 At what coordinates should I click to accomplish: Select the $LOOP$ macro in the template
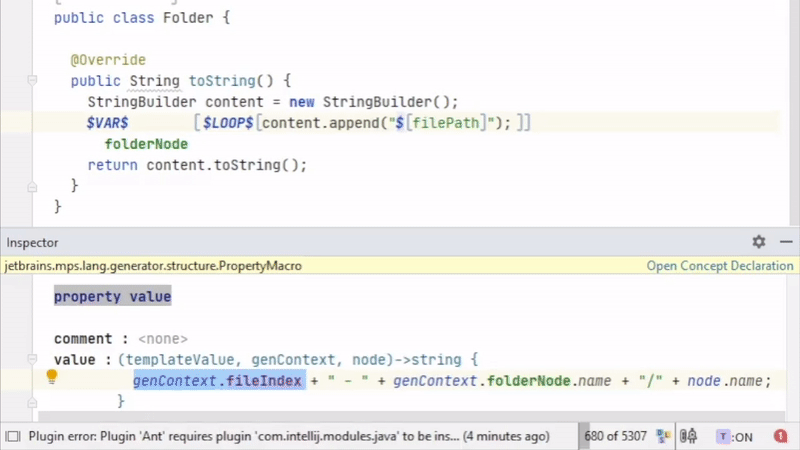(227, 123)
